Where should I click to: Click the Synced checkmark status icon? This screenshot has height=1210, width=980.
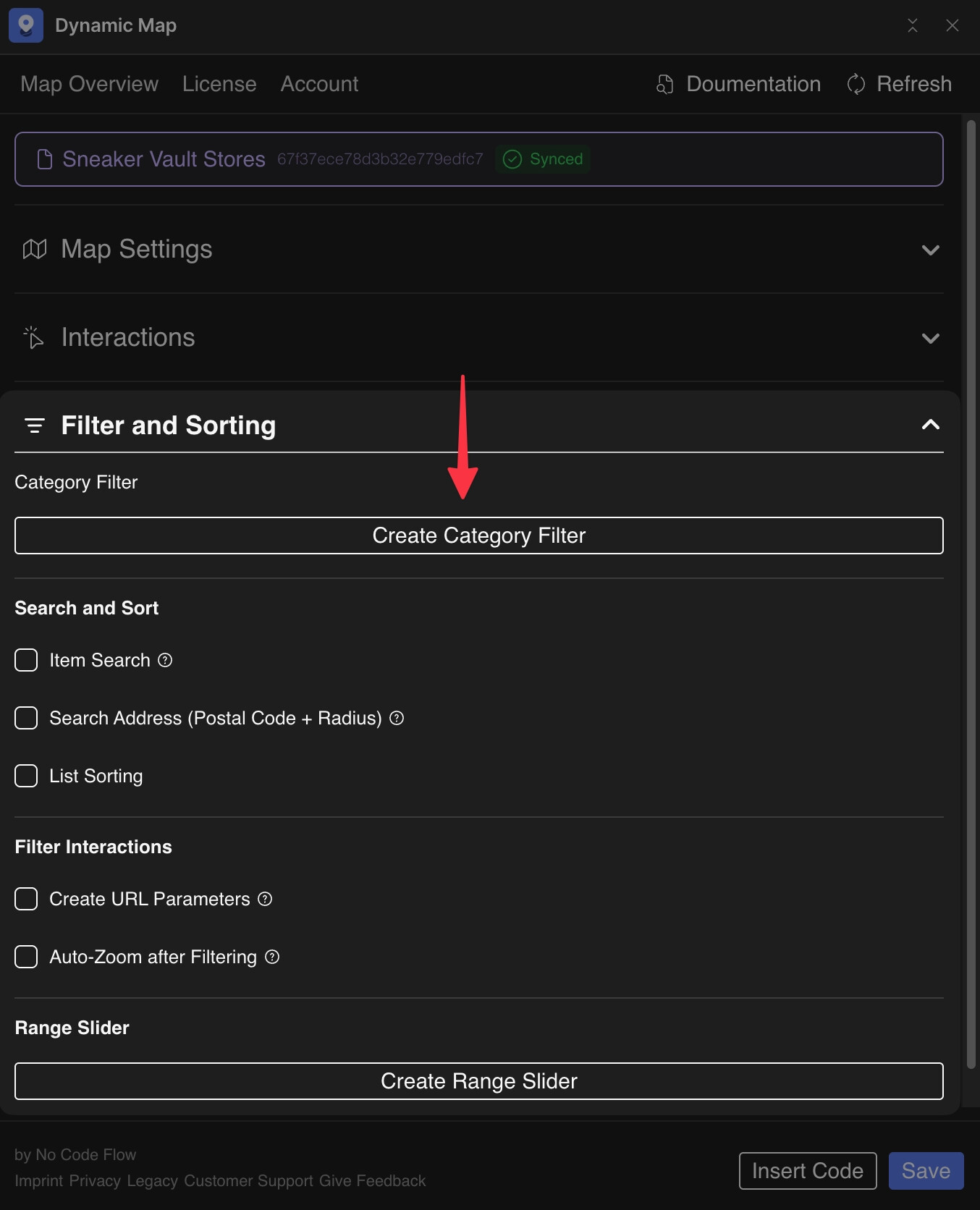click(x=512, y=159)
